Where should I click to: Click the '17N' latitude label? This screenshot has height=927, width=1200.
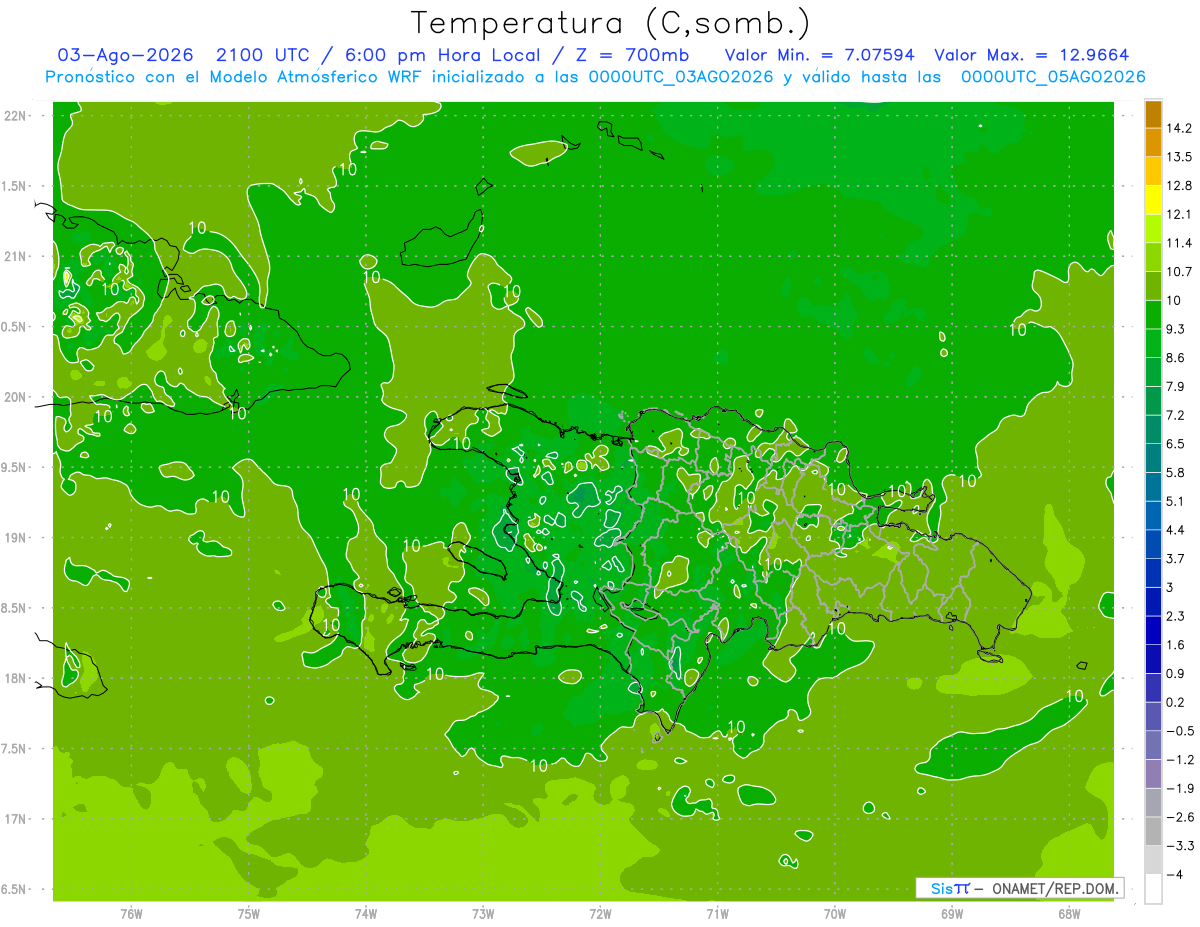(16, 819)
